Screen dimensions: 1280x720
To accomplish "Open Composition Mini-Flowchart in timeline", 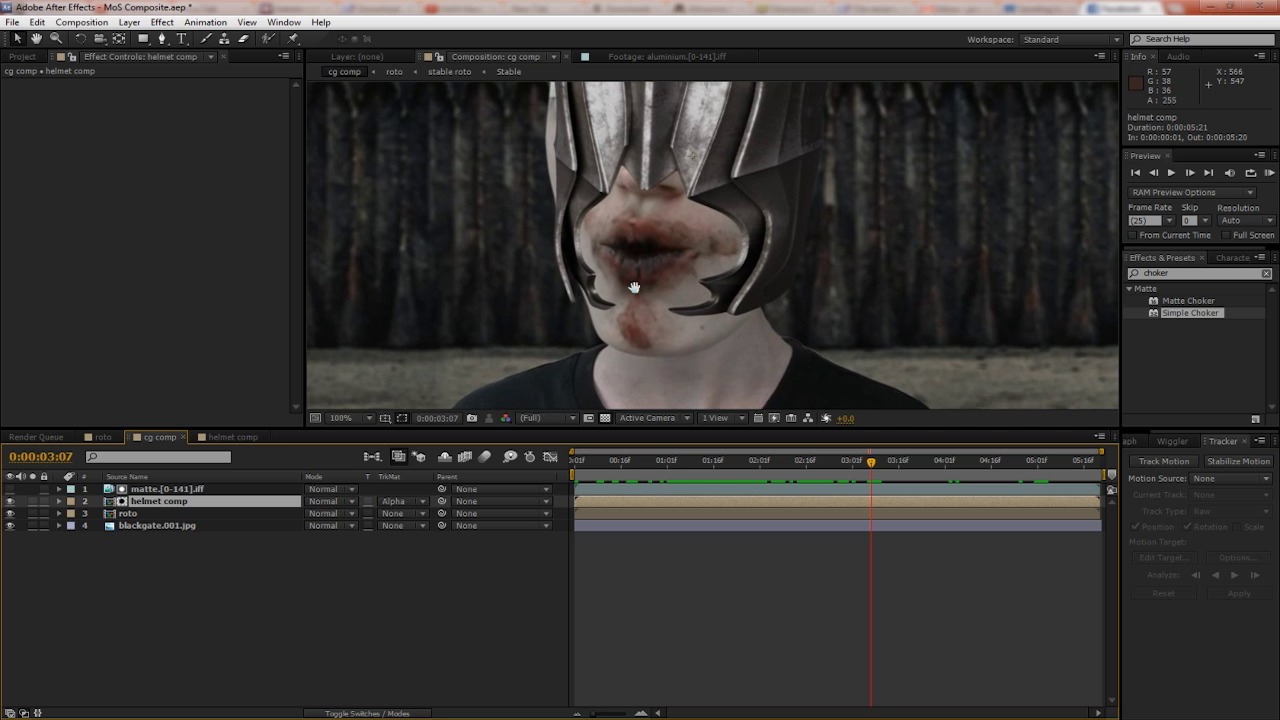I will 372,457.
